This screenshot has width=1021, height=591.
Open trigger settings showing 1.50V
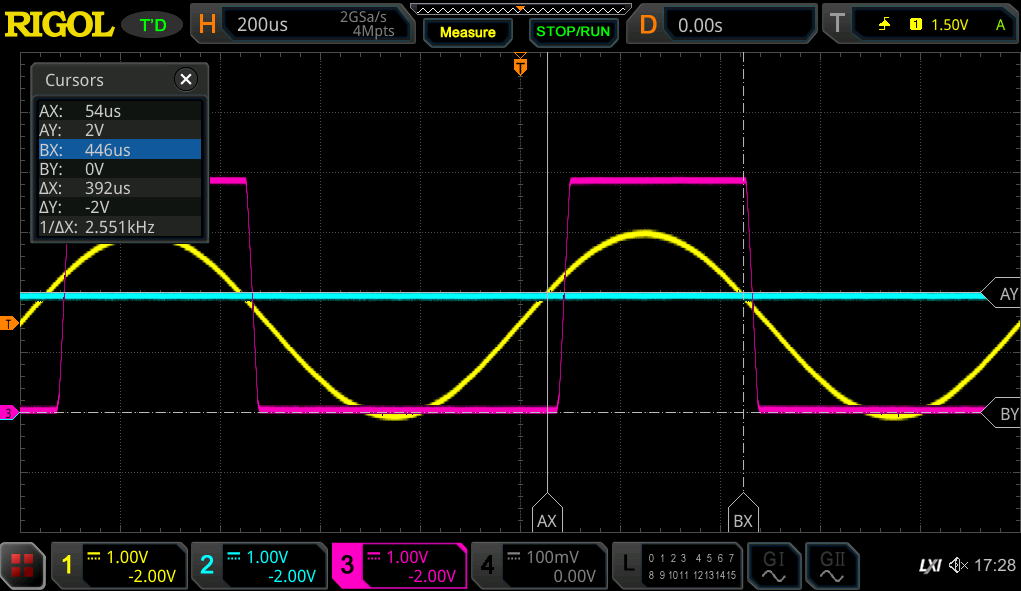coord(921,24)
